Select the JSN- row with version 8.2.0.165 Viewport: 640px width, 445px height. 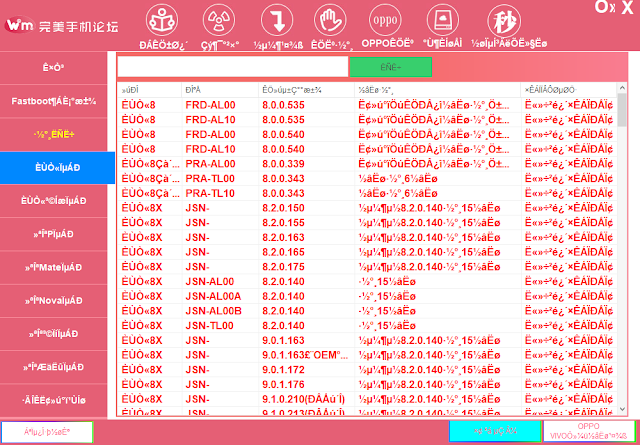(367, 252)
